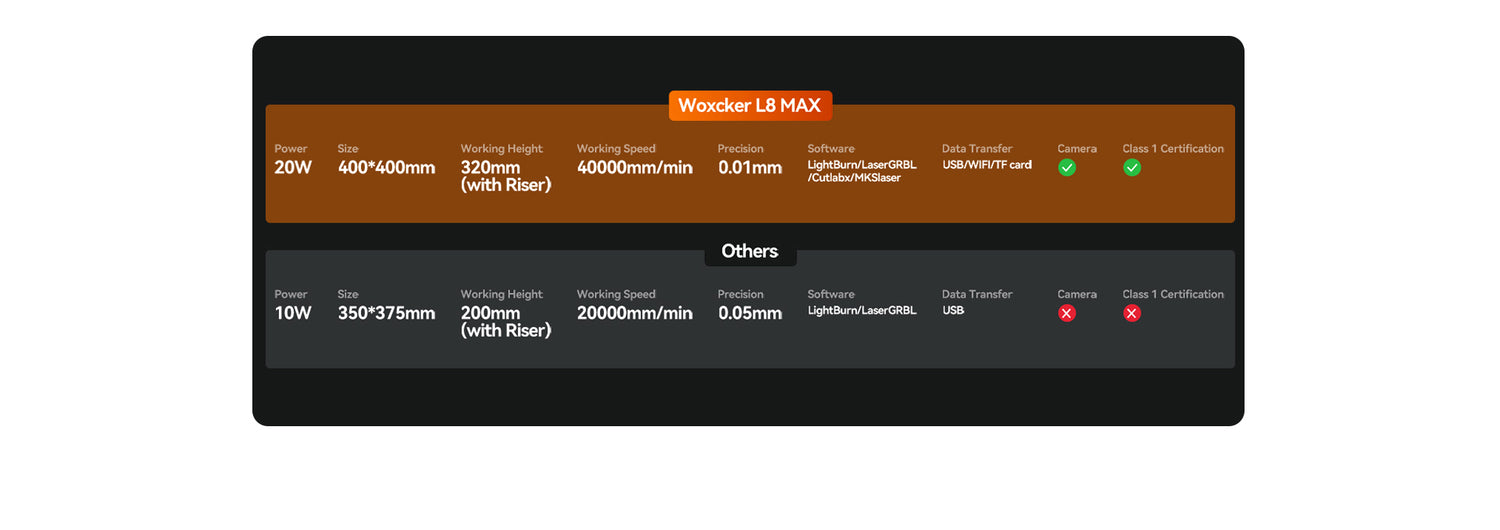Click the red Camera cross in Others row
1500x530 pixels.
click(x=1067, y=313)
